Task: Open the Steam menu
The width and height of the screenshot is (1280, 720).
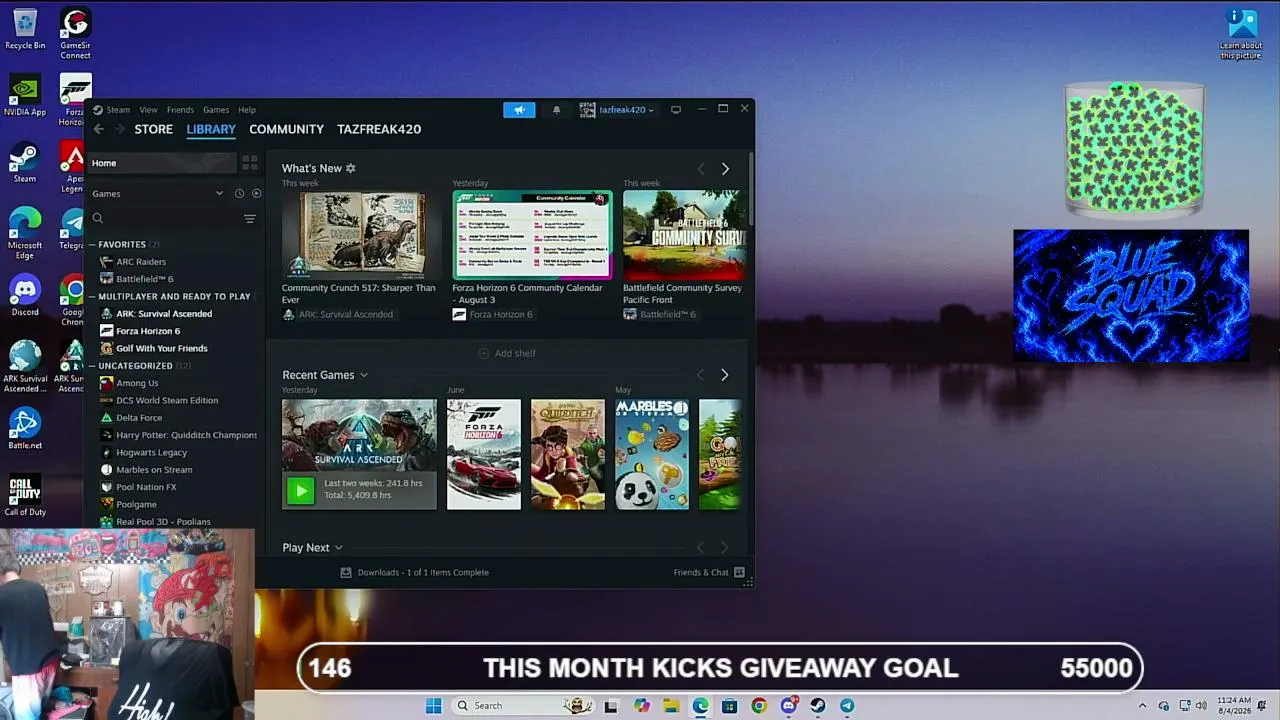Action: point(118,110)
